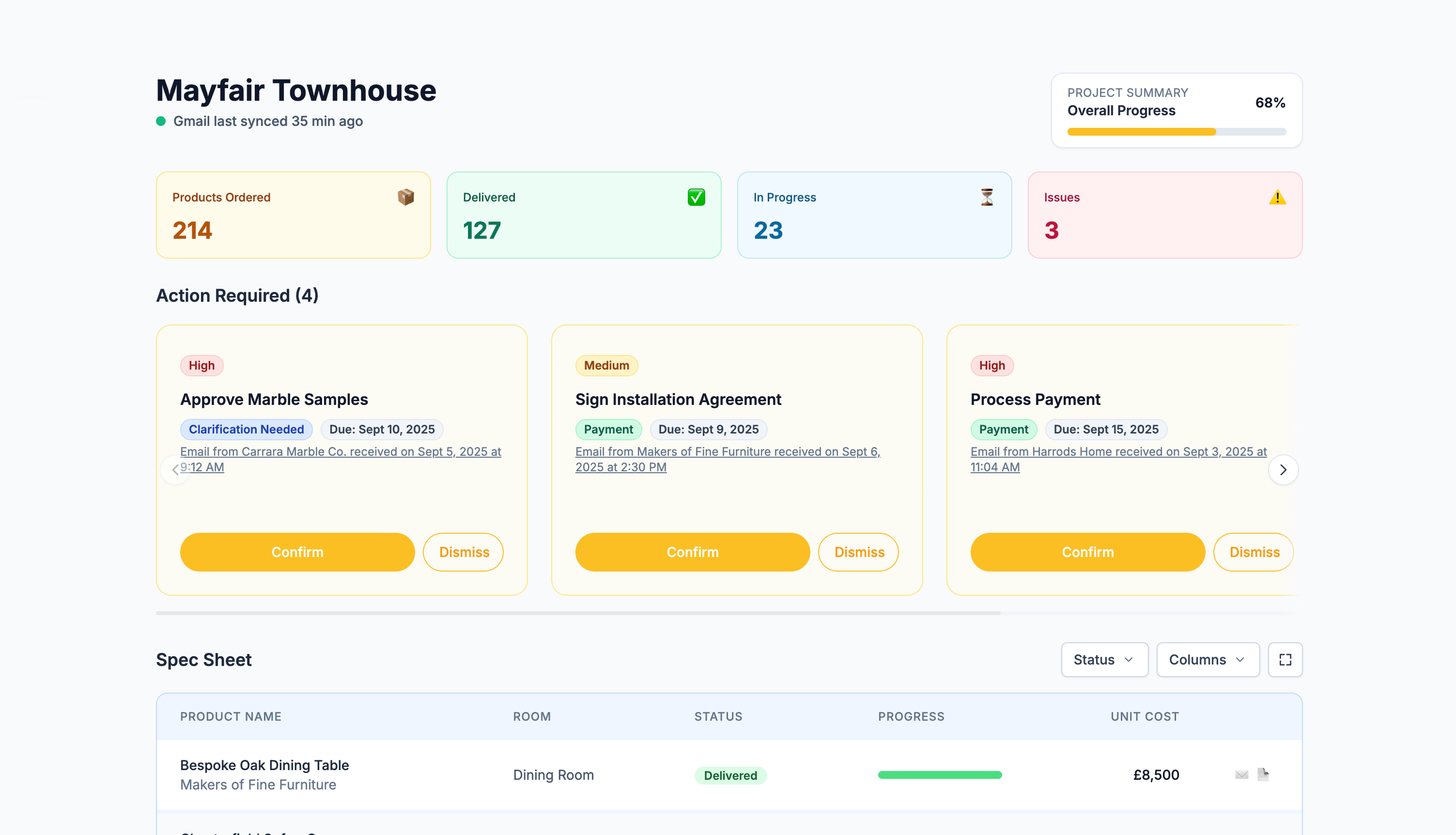Click the hourglass icon in In Progress card
The width and height of the screenshot is (1456, 835).
click(987, 197)
